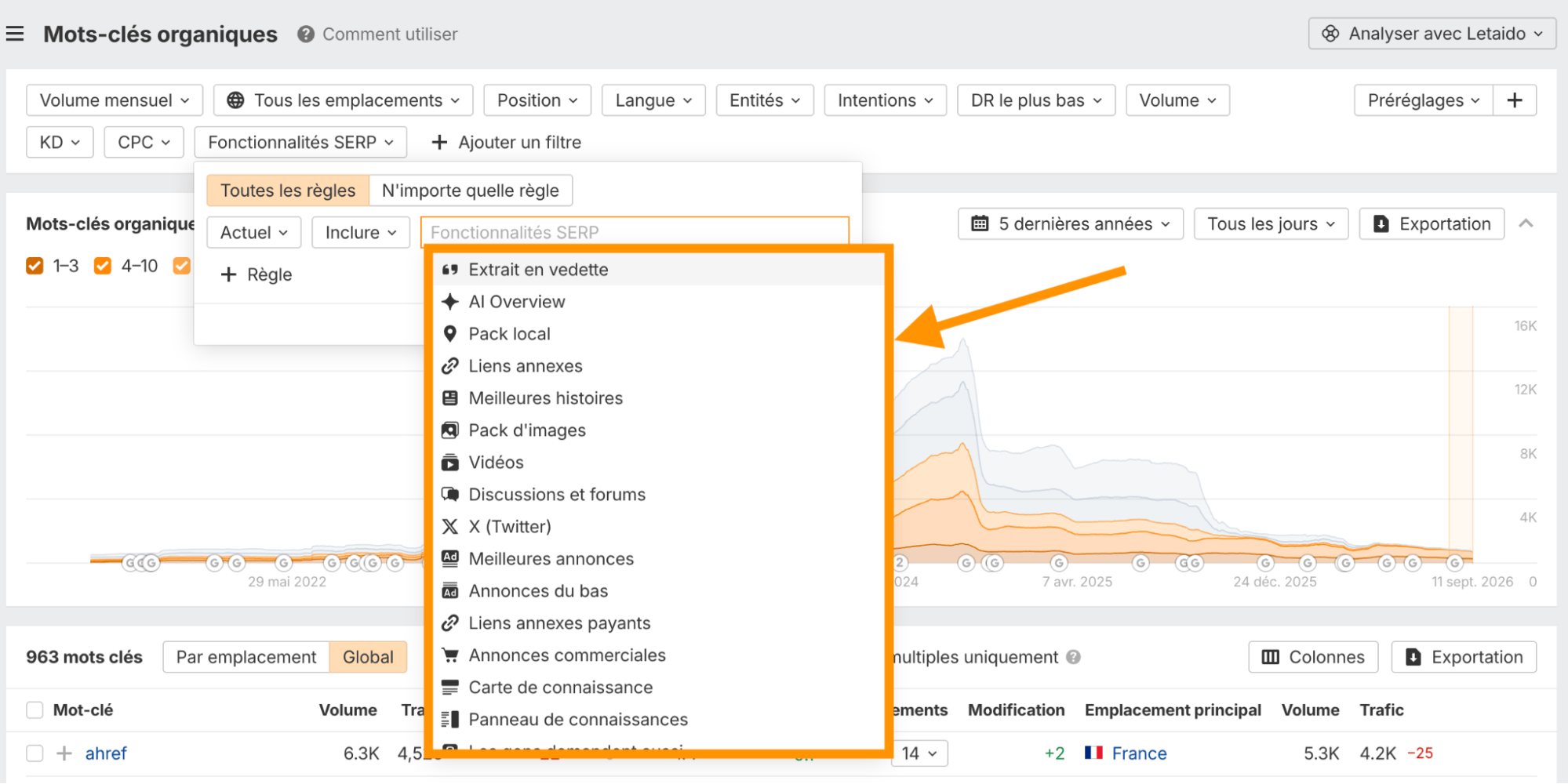Image resolution: width=1568 pixels, height=784 pixels.
Task: Click the Annonces commerciales cart icon
Action: 449,655
